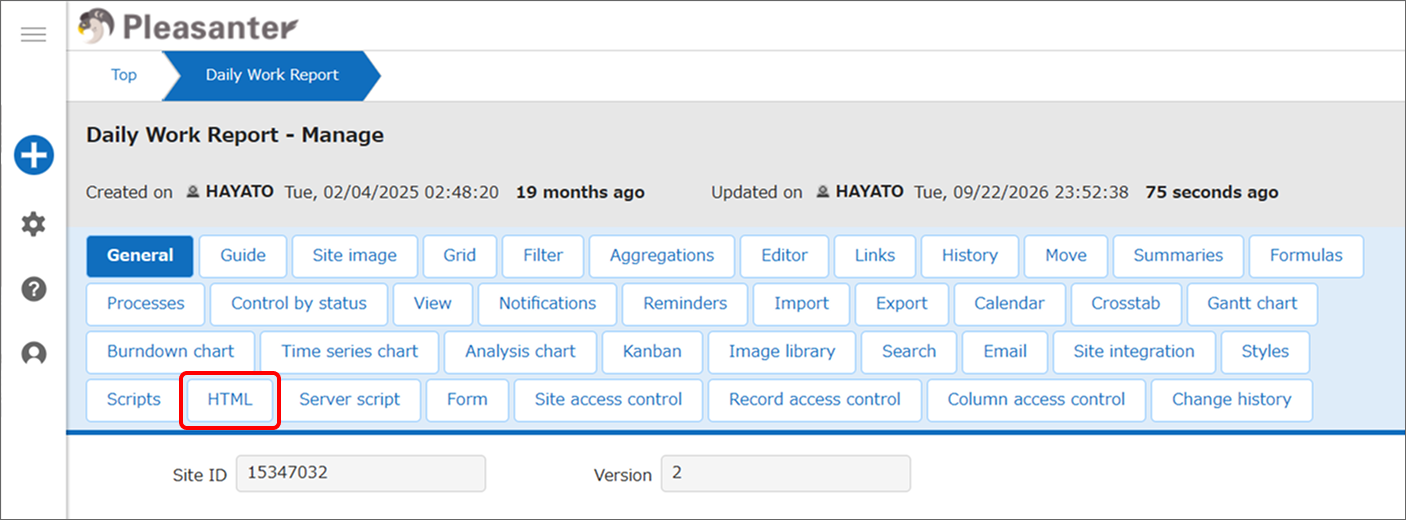The image size is (1406, 520).
Task: Open the gear settings icon in sidebar
Action: pyautogui.click(x=33, y=224)
